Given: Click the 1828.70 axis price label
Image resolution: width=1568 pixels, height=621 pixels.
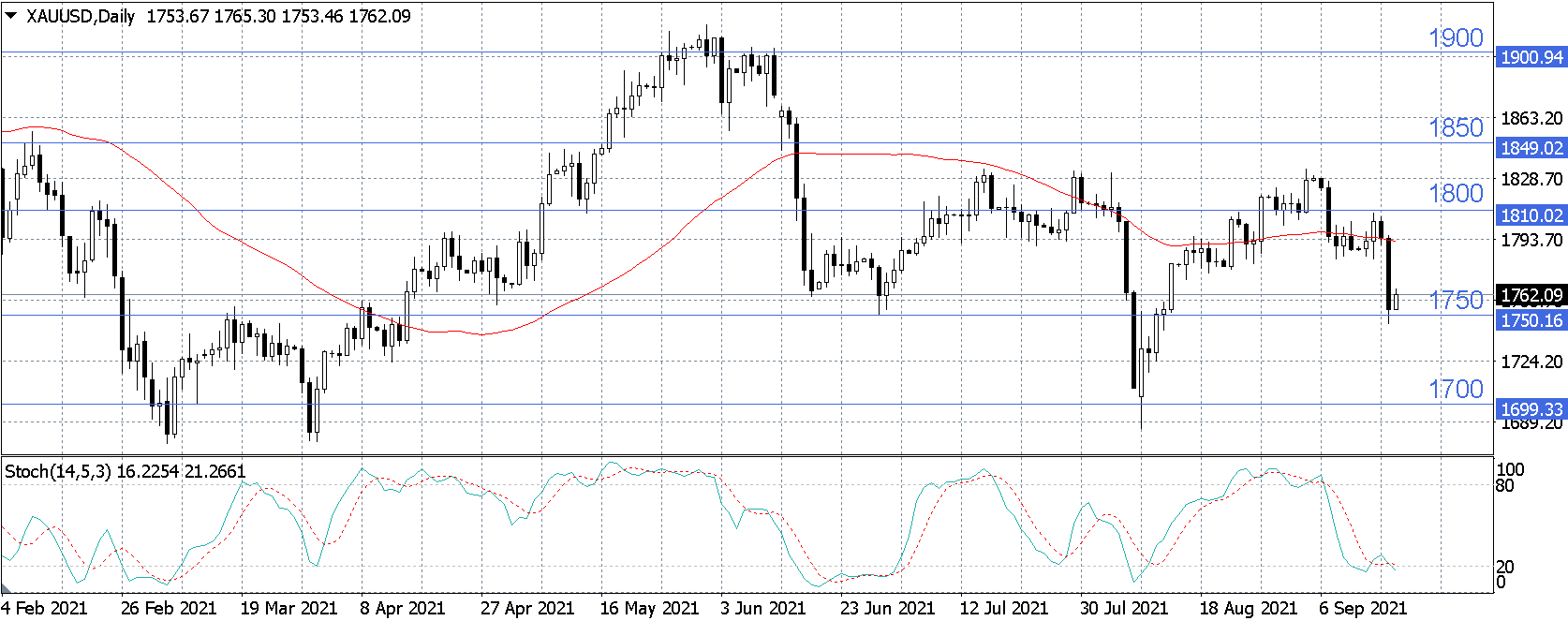Looking at the screenshot, I should (1531, 179).
